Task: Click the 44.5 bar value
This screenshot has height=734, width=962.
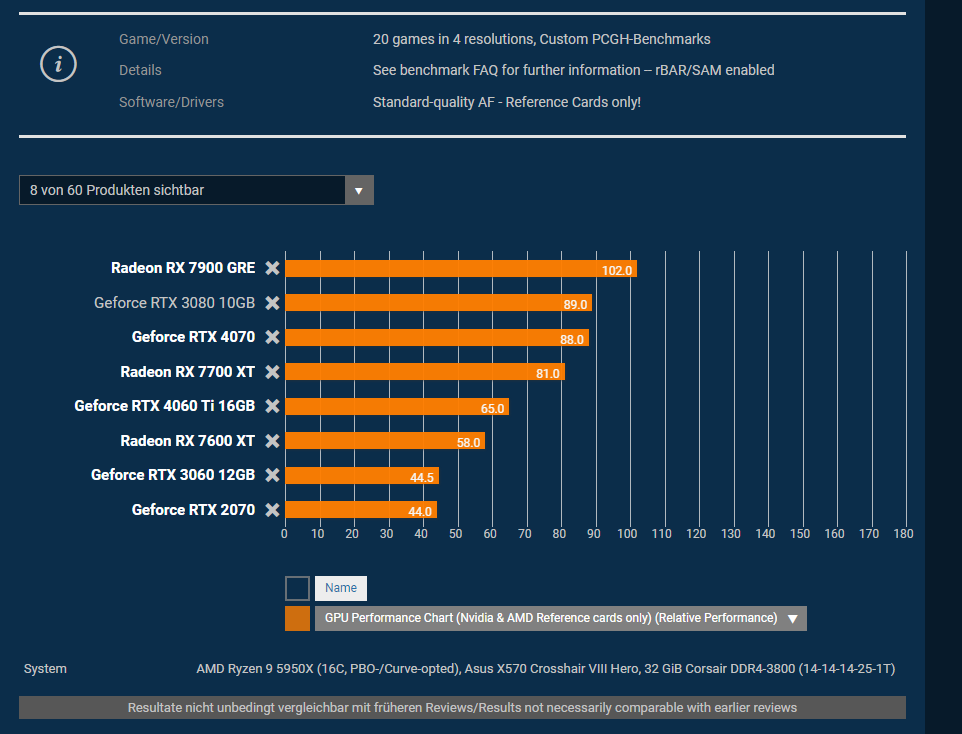Action: [422, 477]
